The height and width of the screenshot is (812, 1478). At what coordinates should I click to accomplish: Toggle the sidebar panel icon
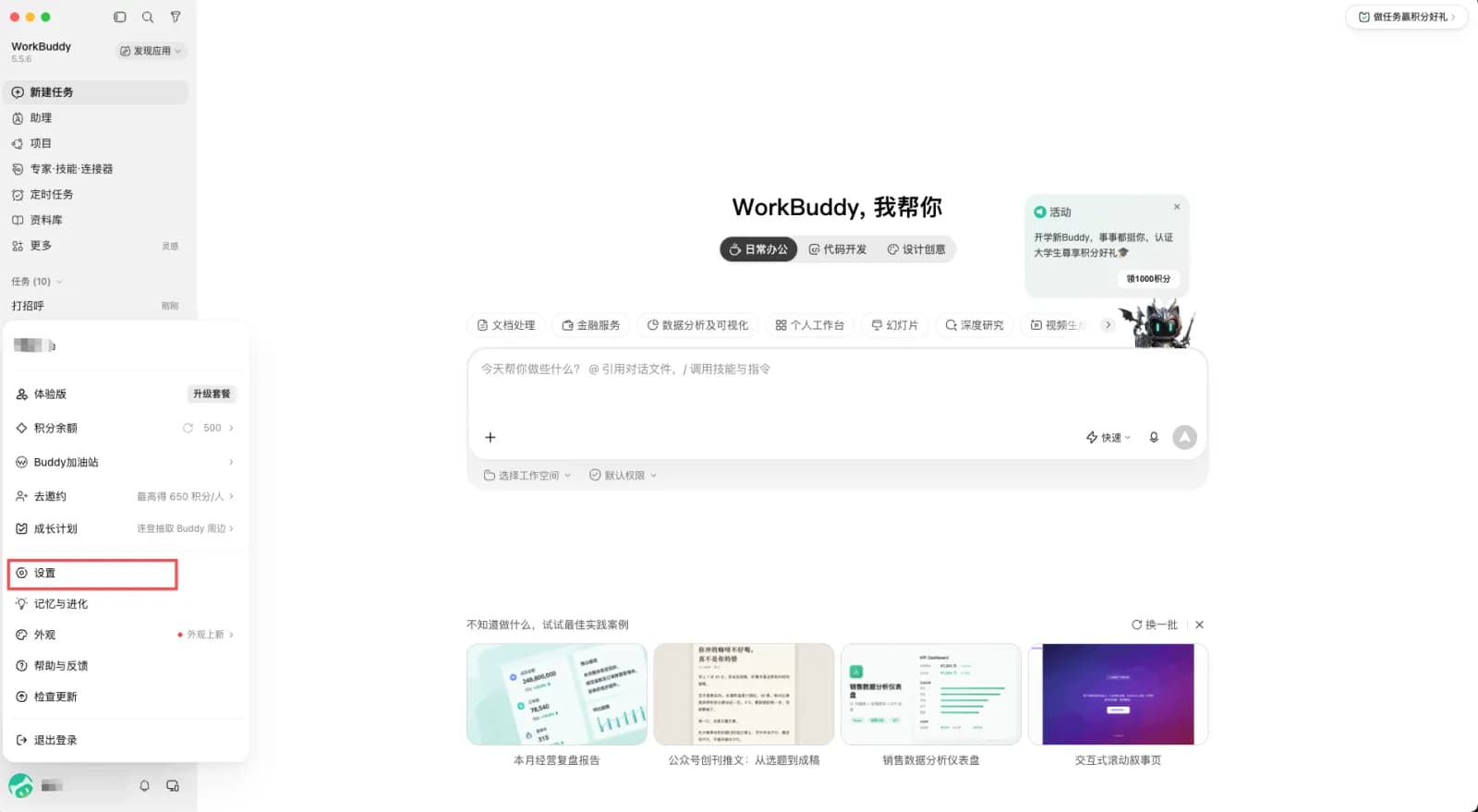tap(120, 17)
